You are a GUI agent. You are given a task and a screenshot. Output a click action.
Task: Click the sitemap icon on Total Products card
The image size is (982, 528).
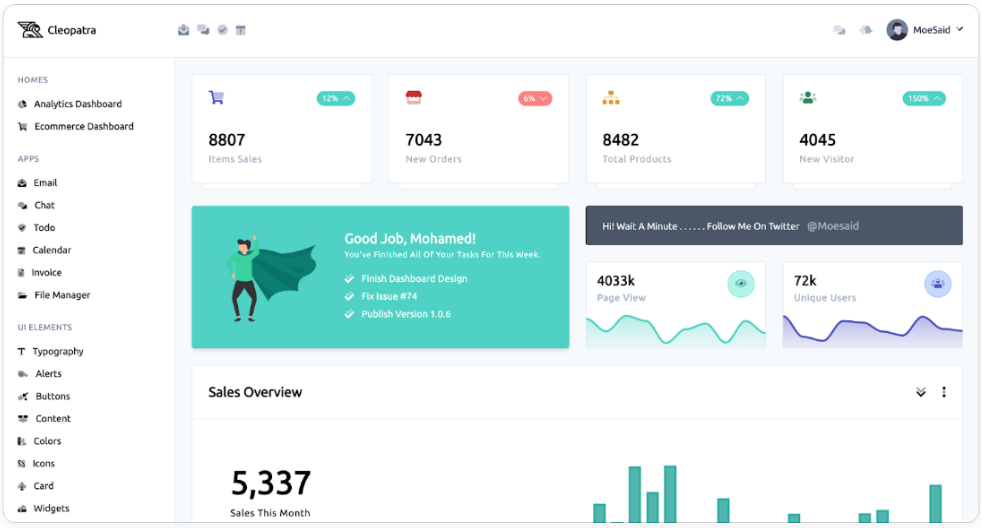pos(611,98)
